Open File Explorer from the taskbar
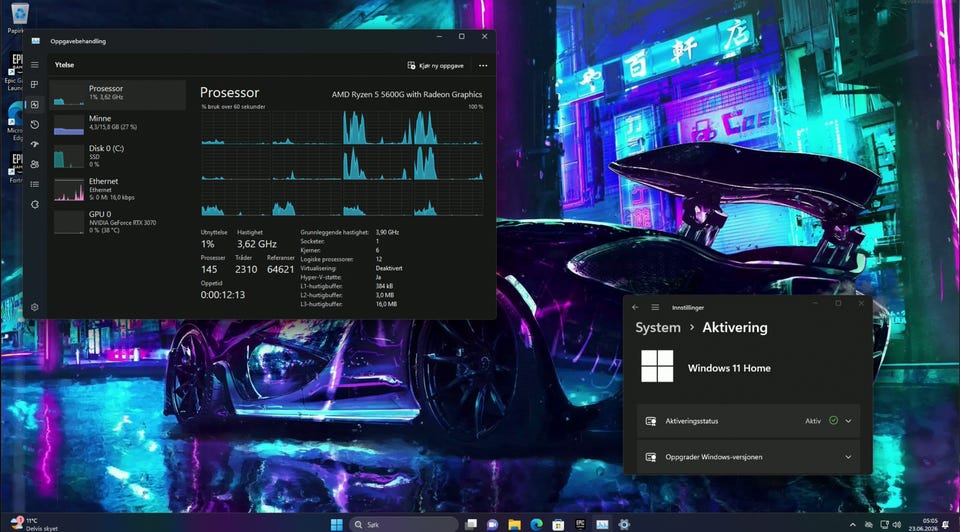Image resolution: width=960 pixels, height=532 pixels. tap(514, 525)
